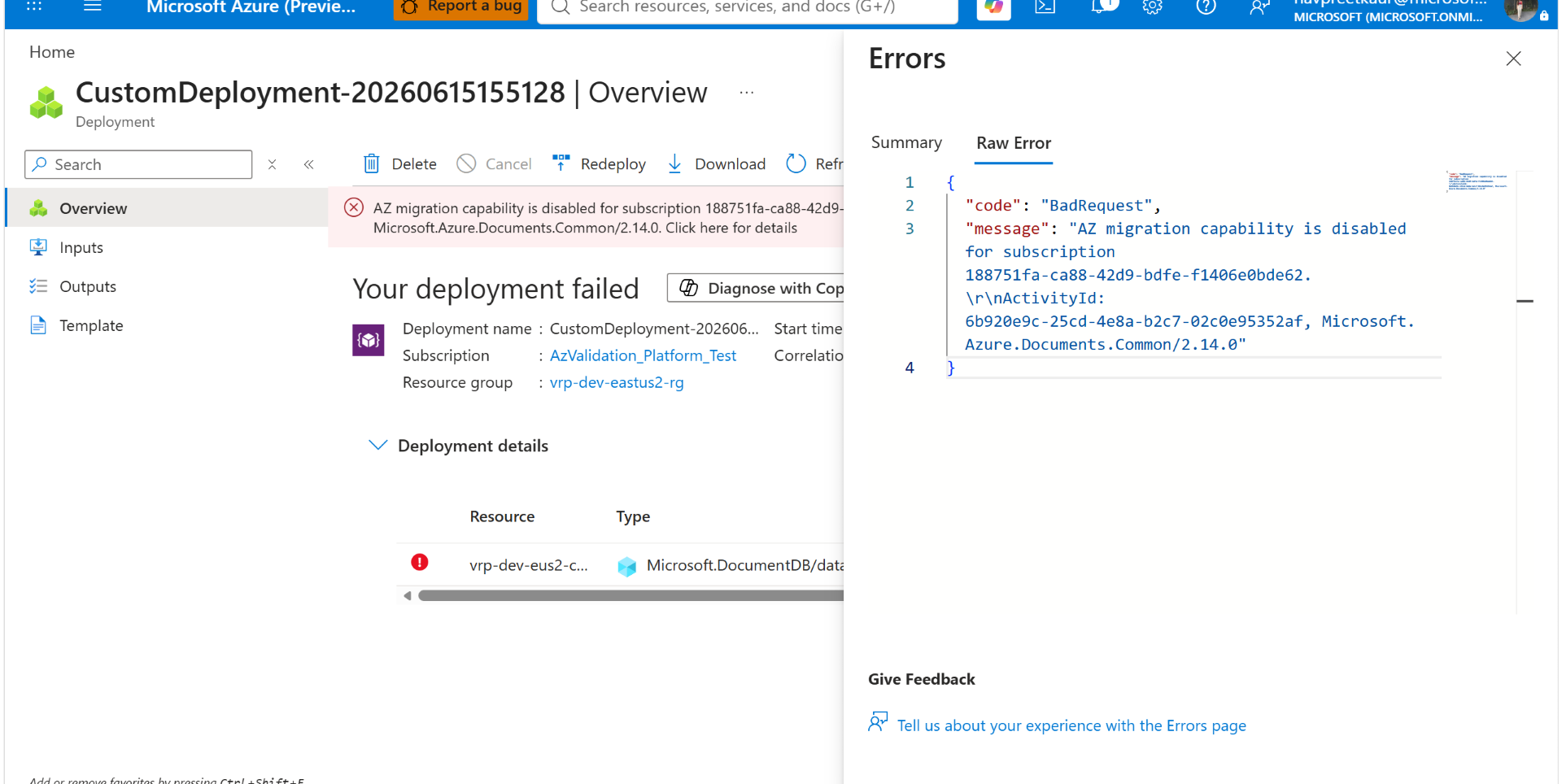1562x784 pixels.
Task: Select Overview in the left menu
Action: (167, 208)
